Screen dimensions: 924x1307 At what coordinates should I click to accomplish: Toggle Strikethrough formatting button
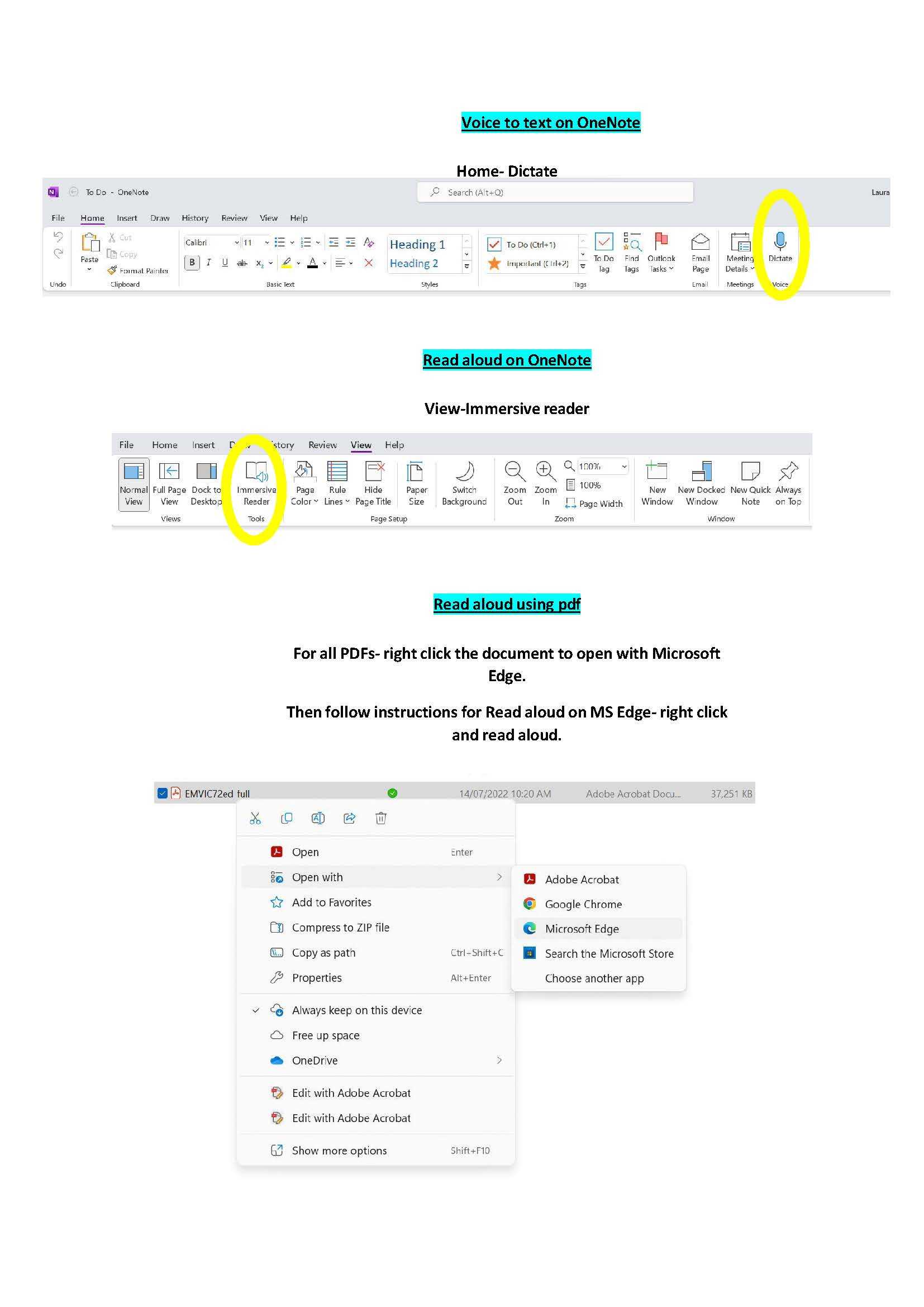coord(242,263)
